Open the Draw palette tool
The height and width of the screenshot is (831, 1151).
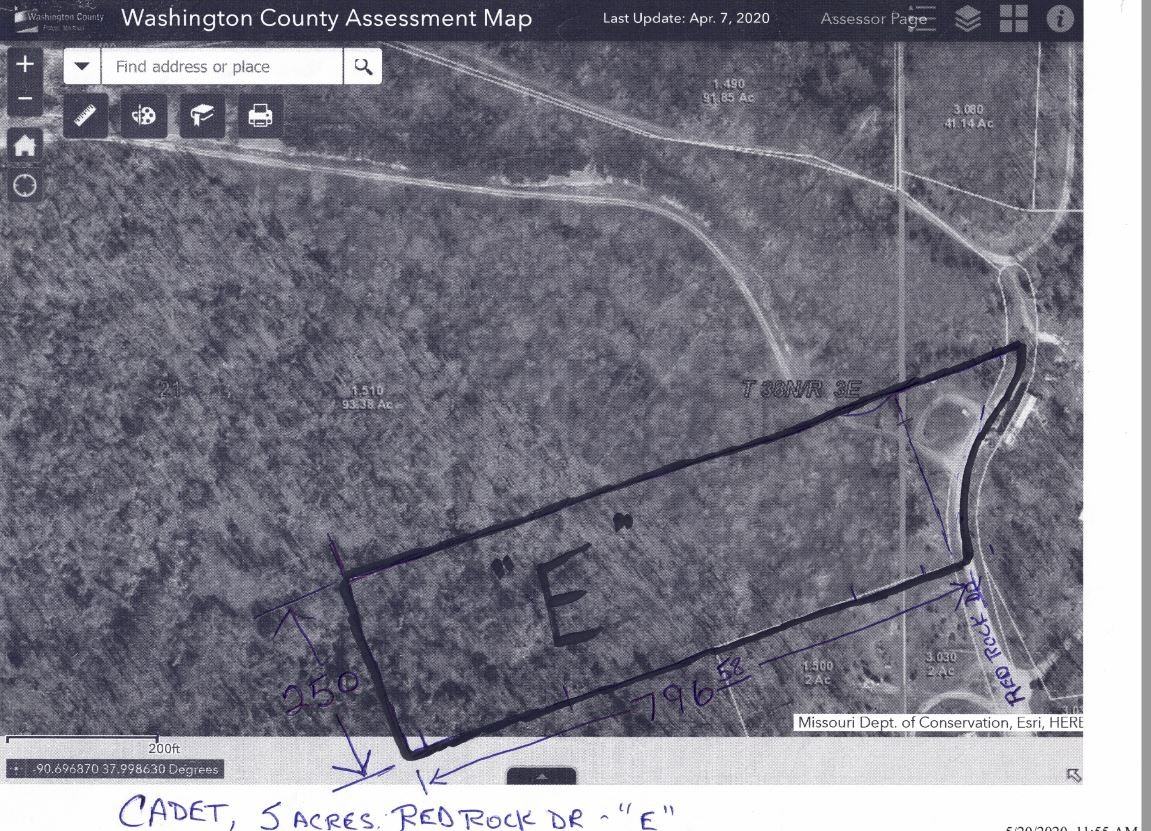pos(144,117)
